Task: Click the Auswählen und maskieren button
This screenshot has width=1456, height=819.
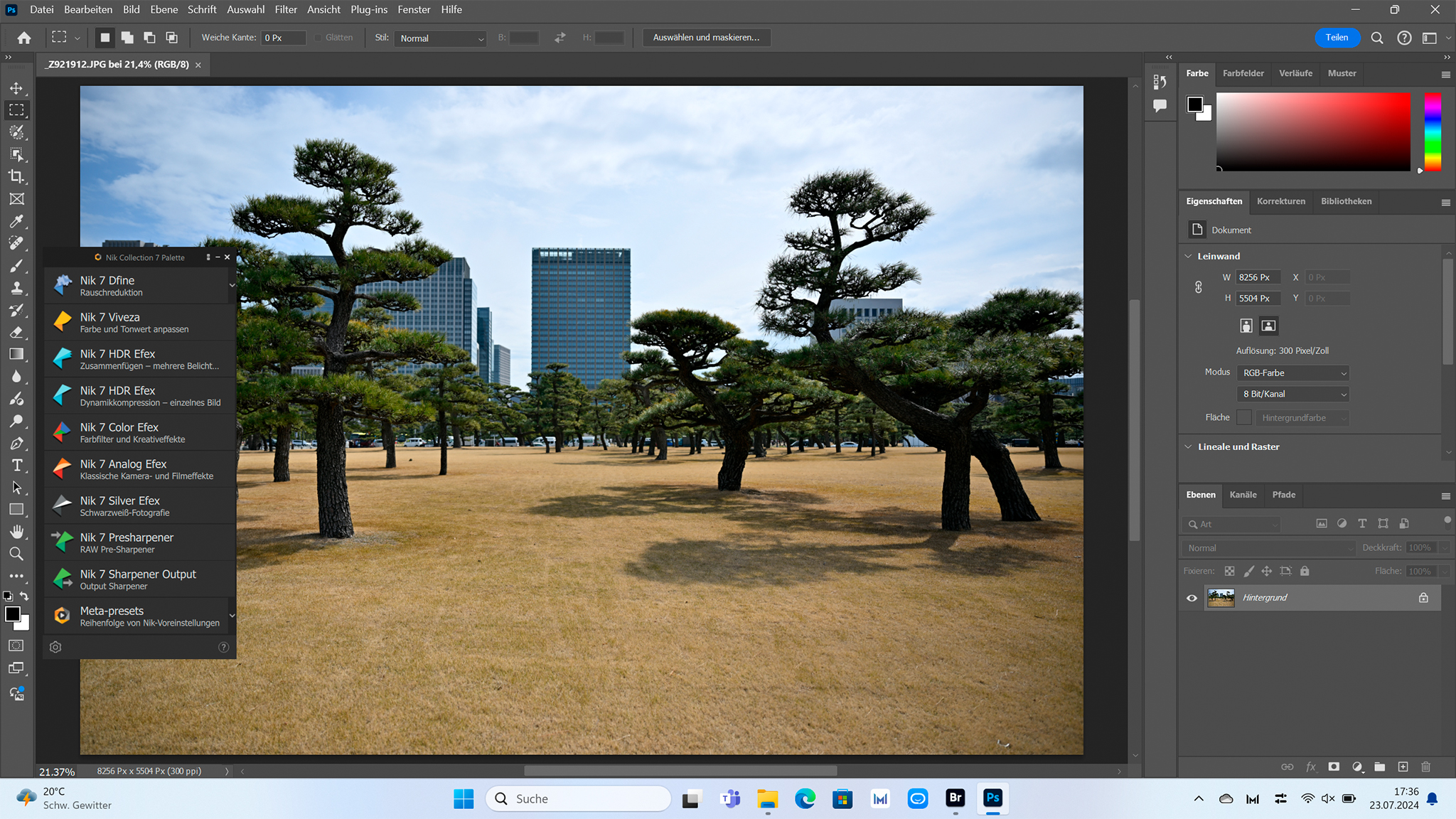Action: click(706, 37)
